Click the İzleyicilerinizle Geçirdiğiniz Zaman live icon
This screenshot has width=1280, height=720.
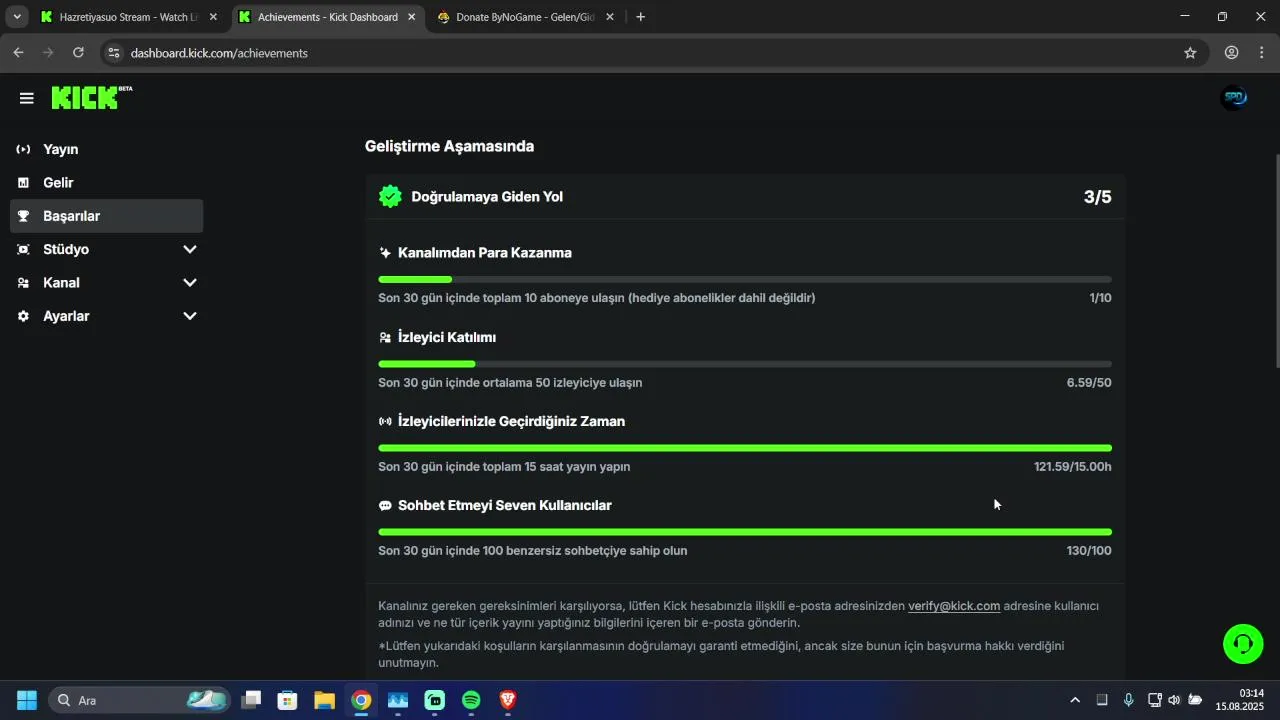pos(385,422)
